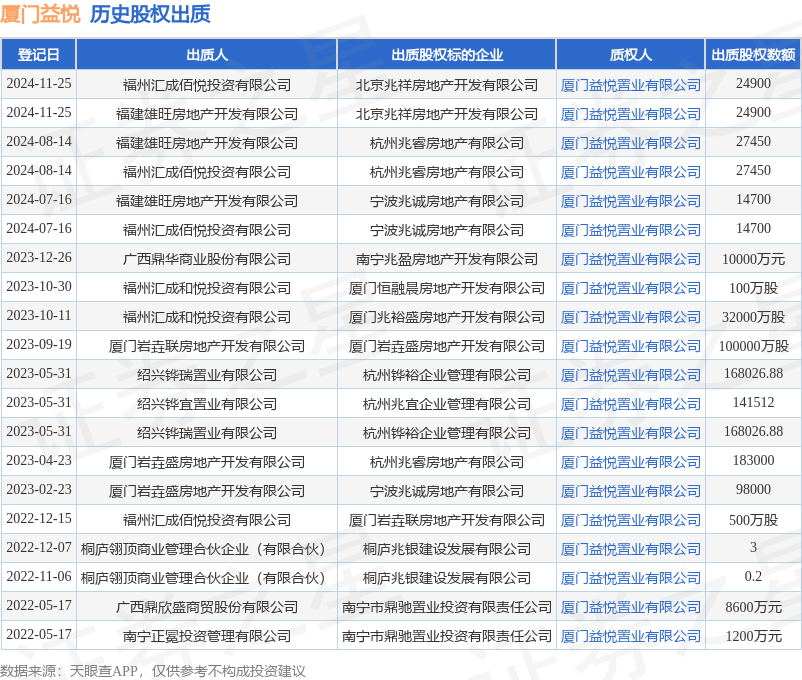
Task: Select target company 厦门恒融晨房地产开发有限公司
Action: tap(447, 289)
